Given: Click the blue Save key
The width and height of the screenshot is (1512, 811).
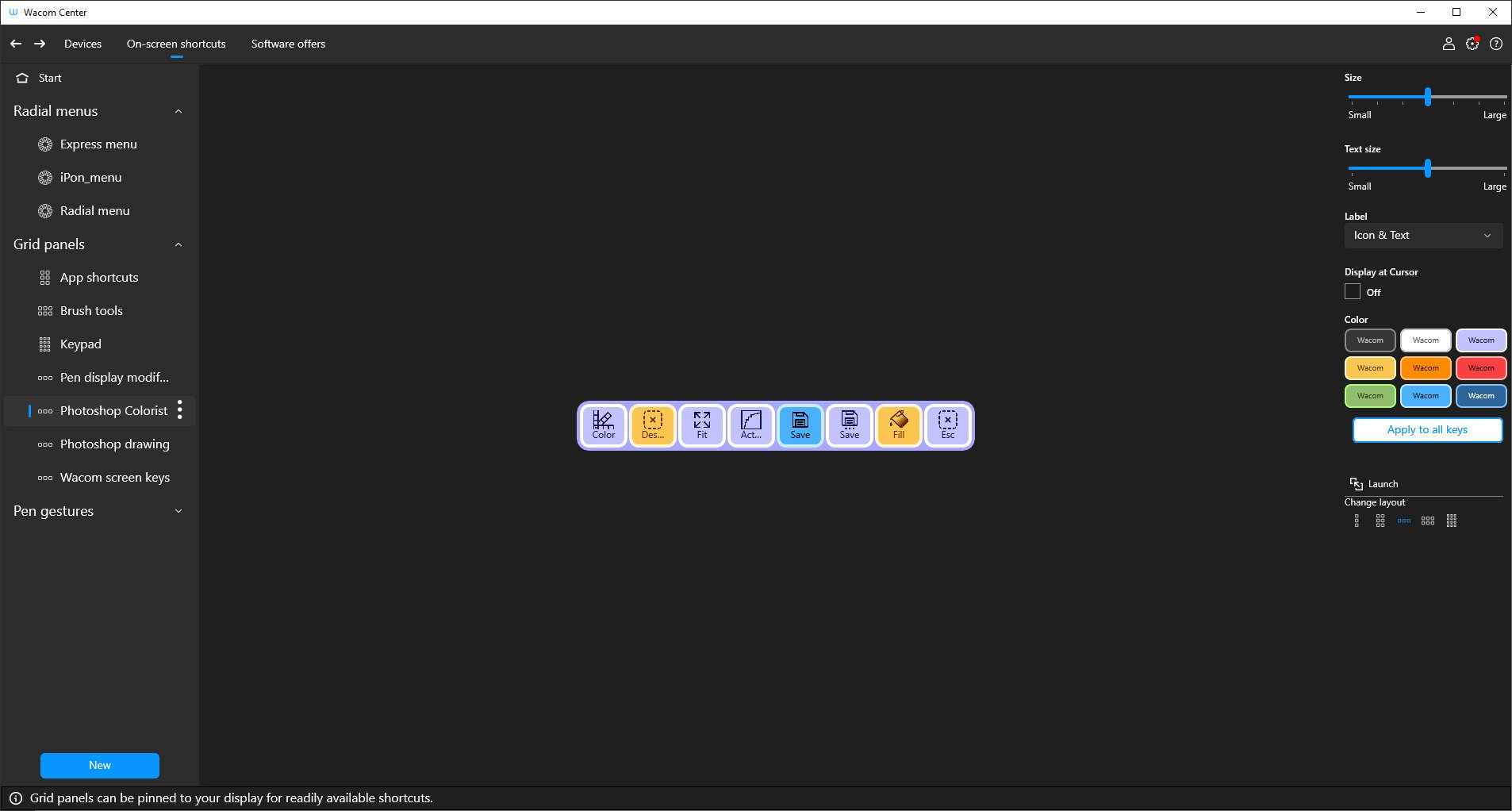Looking at the screenshot, I should [x=800, y=425].
